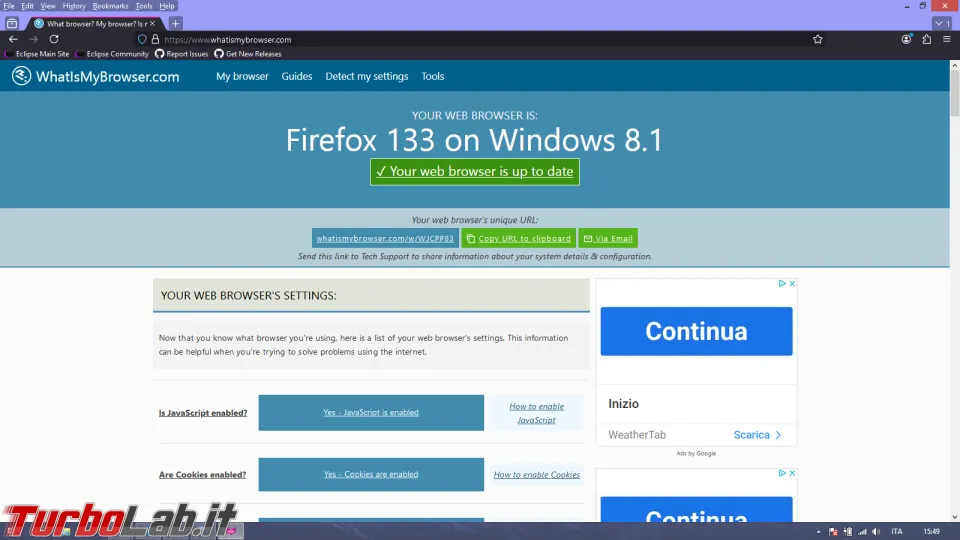Open the How to enable Cookies link
This screenshot has height=540, width=960.
coord(536,475)
